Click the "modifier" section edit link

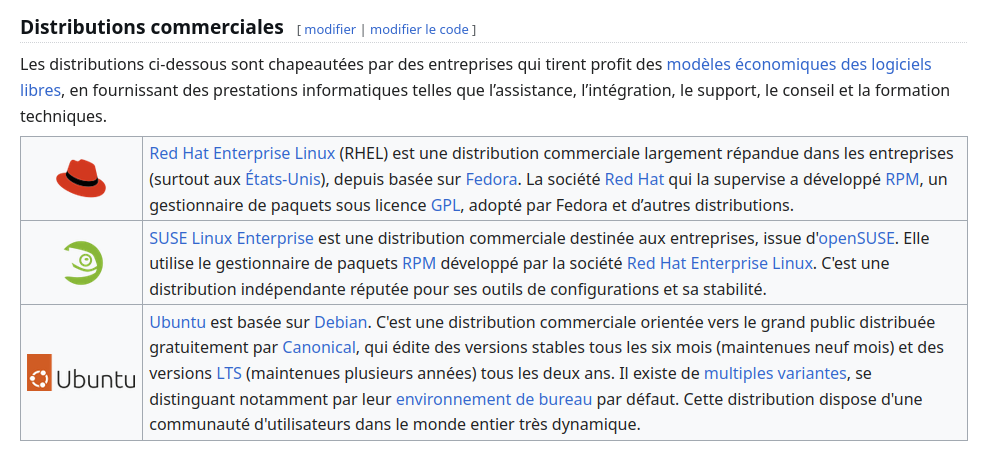coord(330,29)
